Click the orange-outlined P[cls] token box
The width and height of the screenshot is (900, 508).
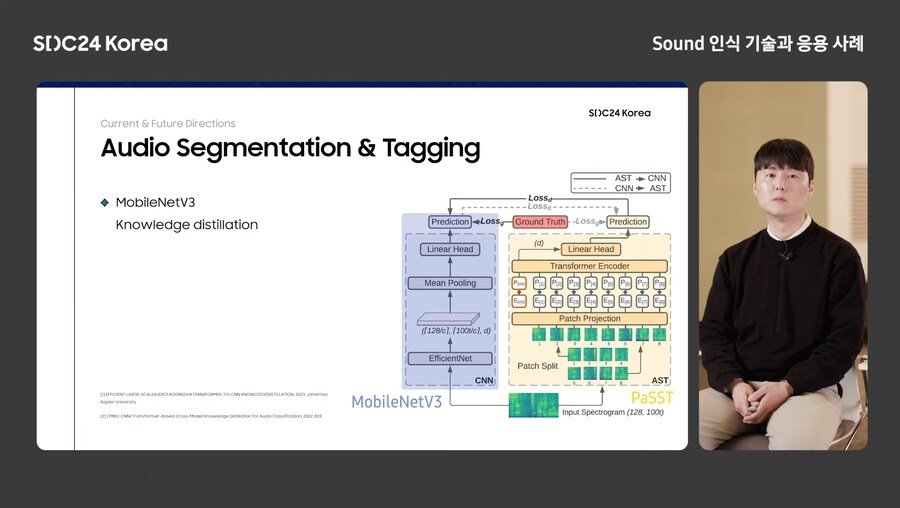519,284
